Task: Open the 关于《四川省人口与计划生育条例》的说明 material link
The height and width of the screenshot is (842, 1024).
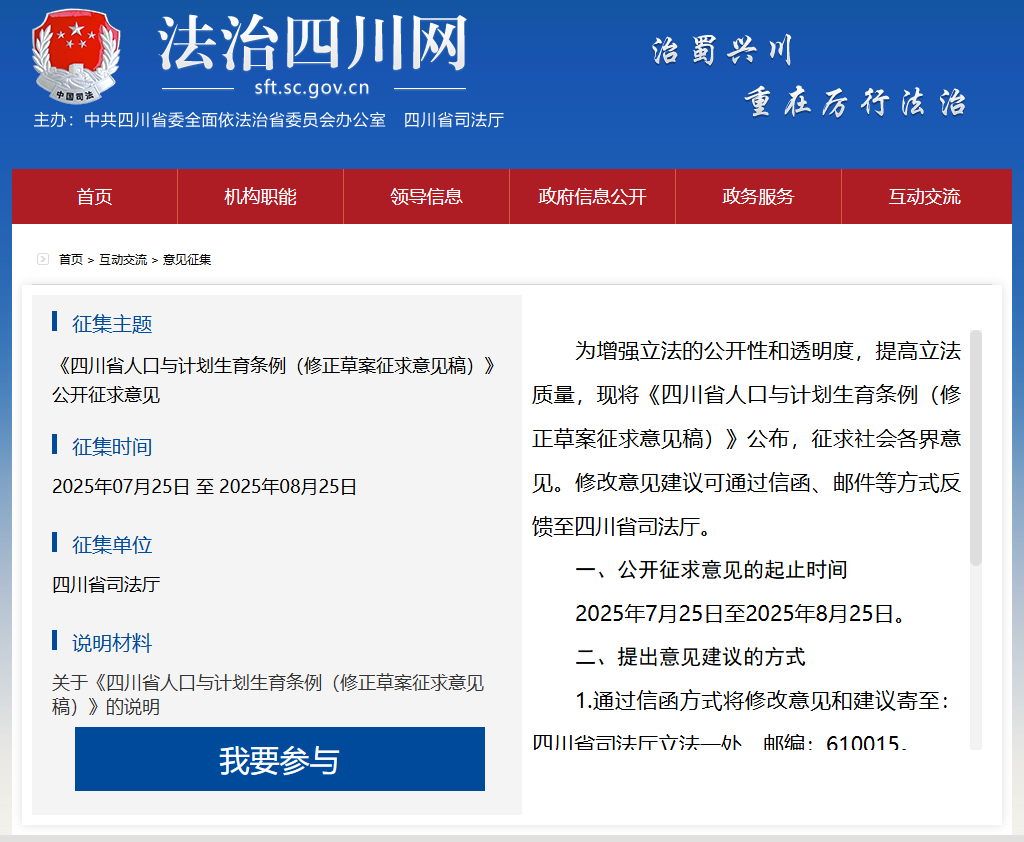Action: pyautogui.click(x=267, y=694)
